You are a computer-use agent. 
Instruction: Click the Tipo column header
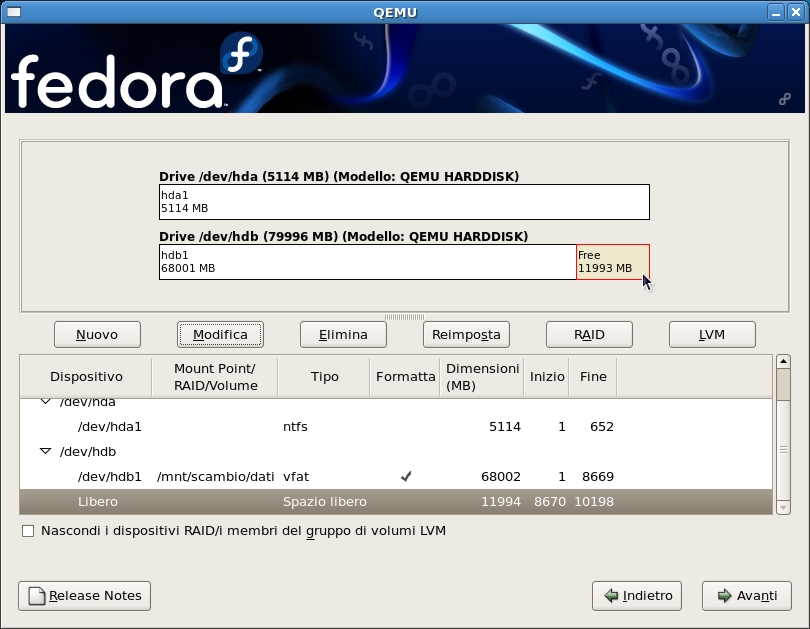pos(324,376)
